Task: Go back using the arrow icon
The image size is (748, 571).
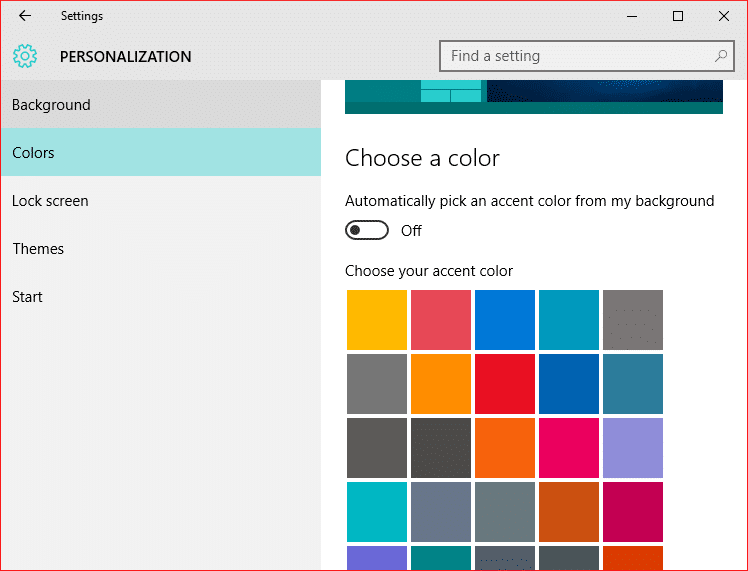Action: point(25,16)
